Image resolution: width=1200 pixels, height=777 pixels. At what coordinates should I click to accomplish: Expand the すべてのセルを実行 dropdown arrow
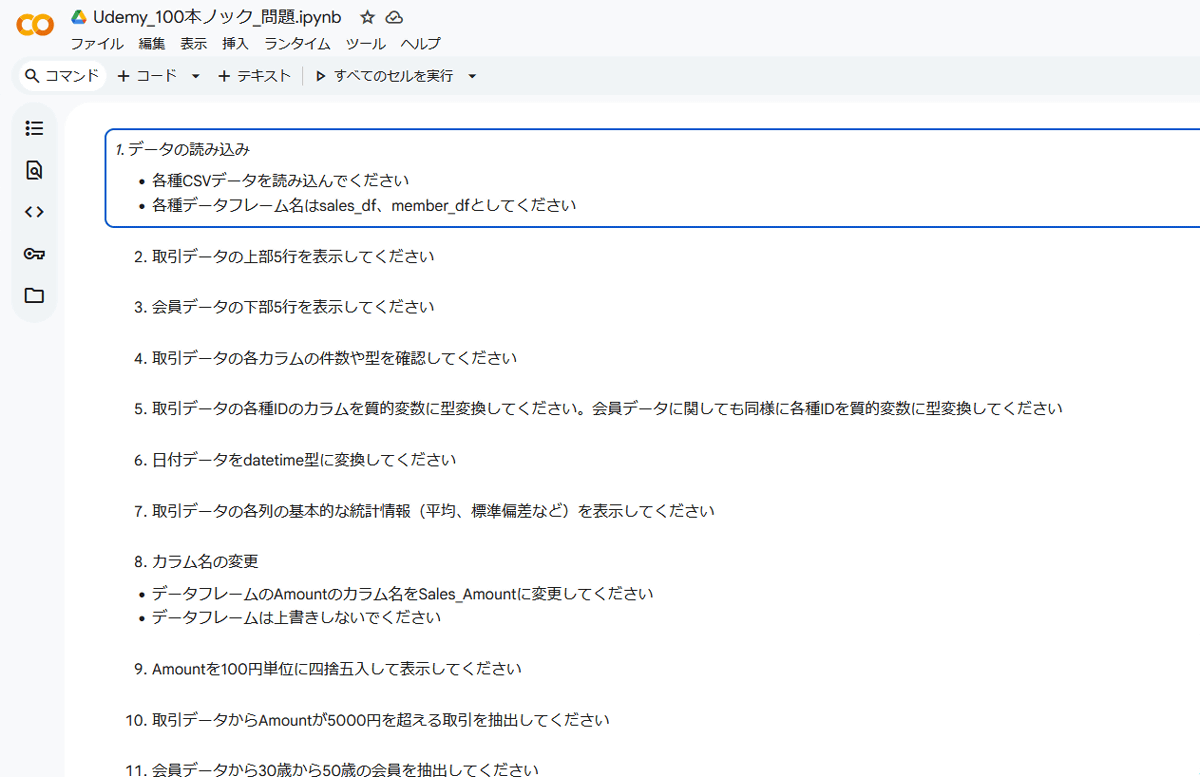pyautogui.click(x=473, y=76)
